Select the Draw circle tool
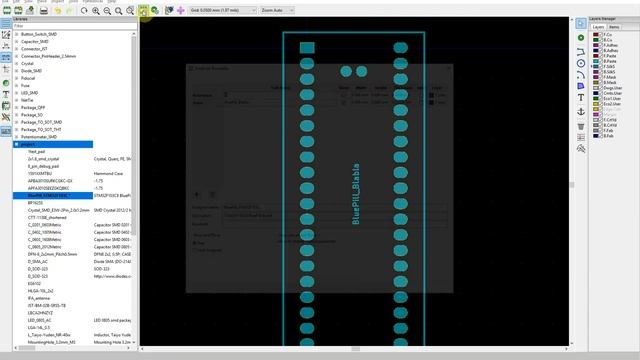640x360 pixels. [581, 63]
